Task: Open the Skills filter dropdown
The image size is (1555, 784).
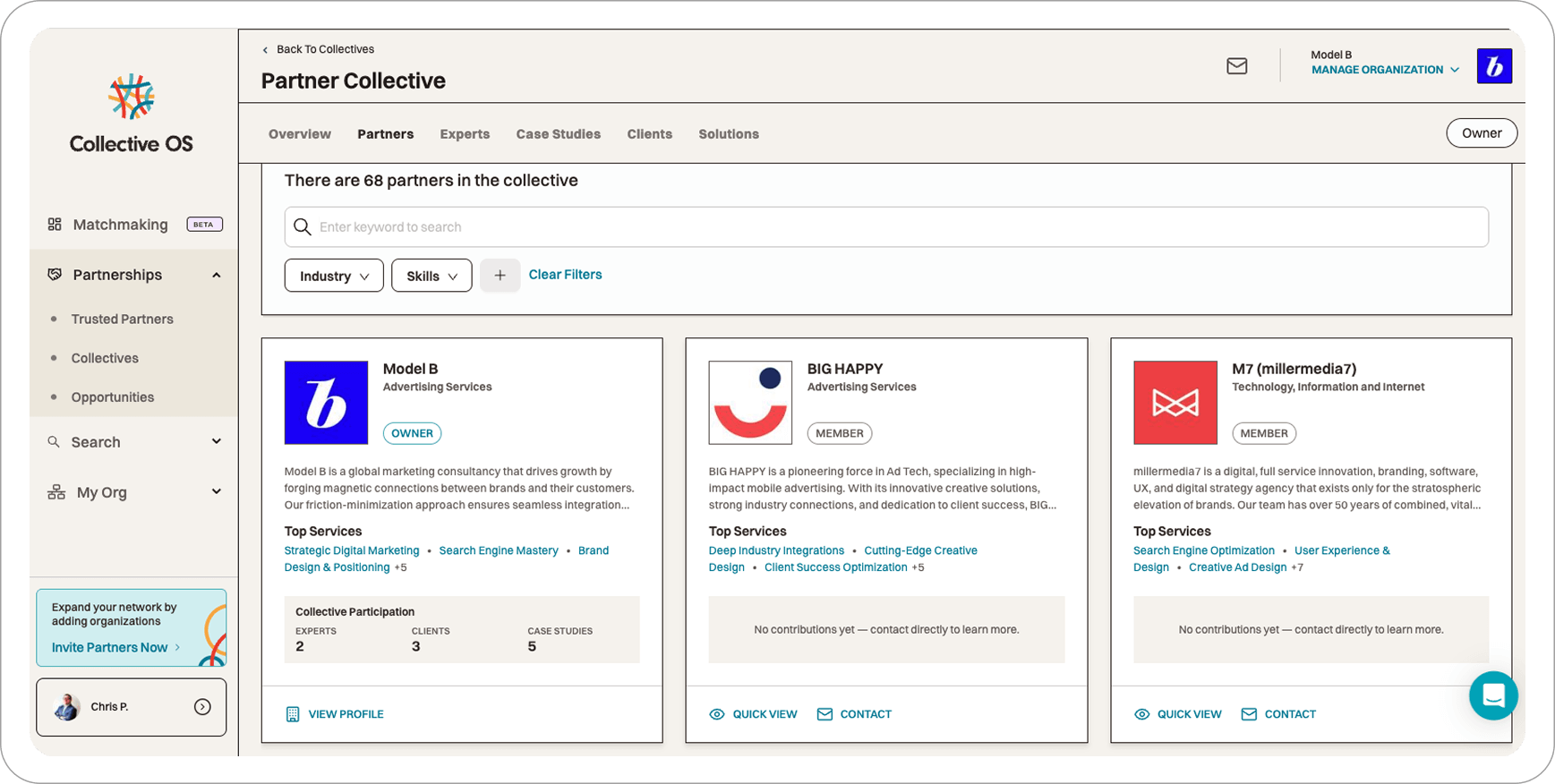Action: (431, 276)
